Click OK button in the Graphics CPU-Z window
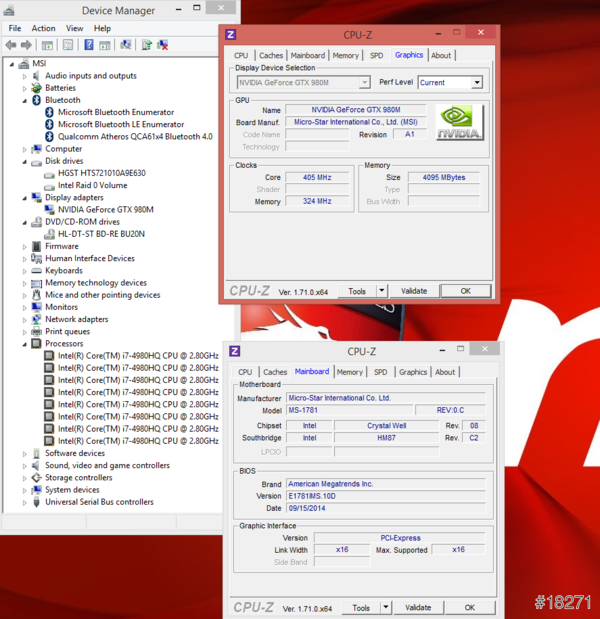The height and width of the screenshot is (619, 600). [466, 291]
